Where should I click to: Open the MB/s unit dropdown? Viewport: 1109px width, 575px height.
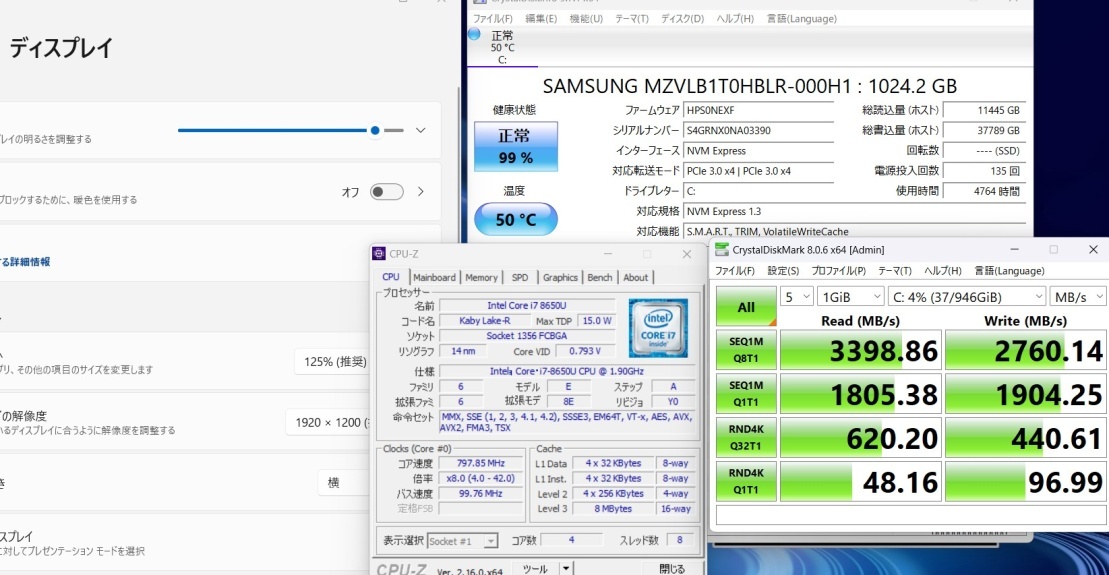pyautogui.click(x=1077, y=297)
